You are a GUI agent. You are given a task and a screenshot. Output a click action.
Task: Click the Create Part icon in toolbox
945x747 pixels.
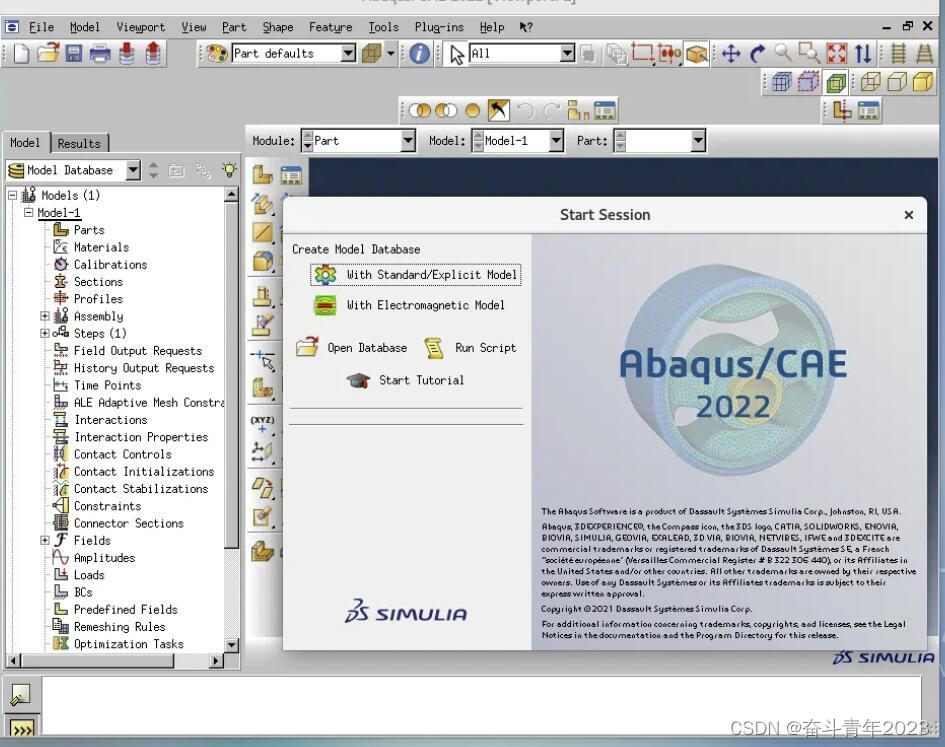point(262,175)
